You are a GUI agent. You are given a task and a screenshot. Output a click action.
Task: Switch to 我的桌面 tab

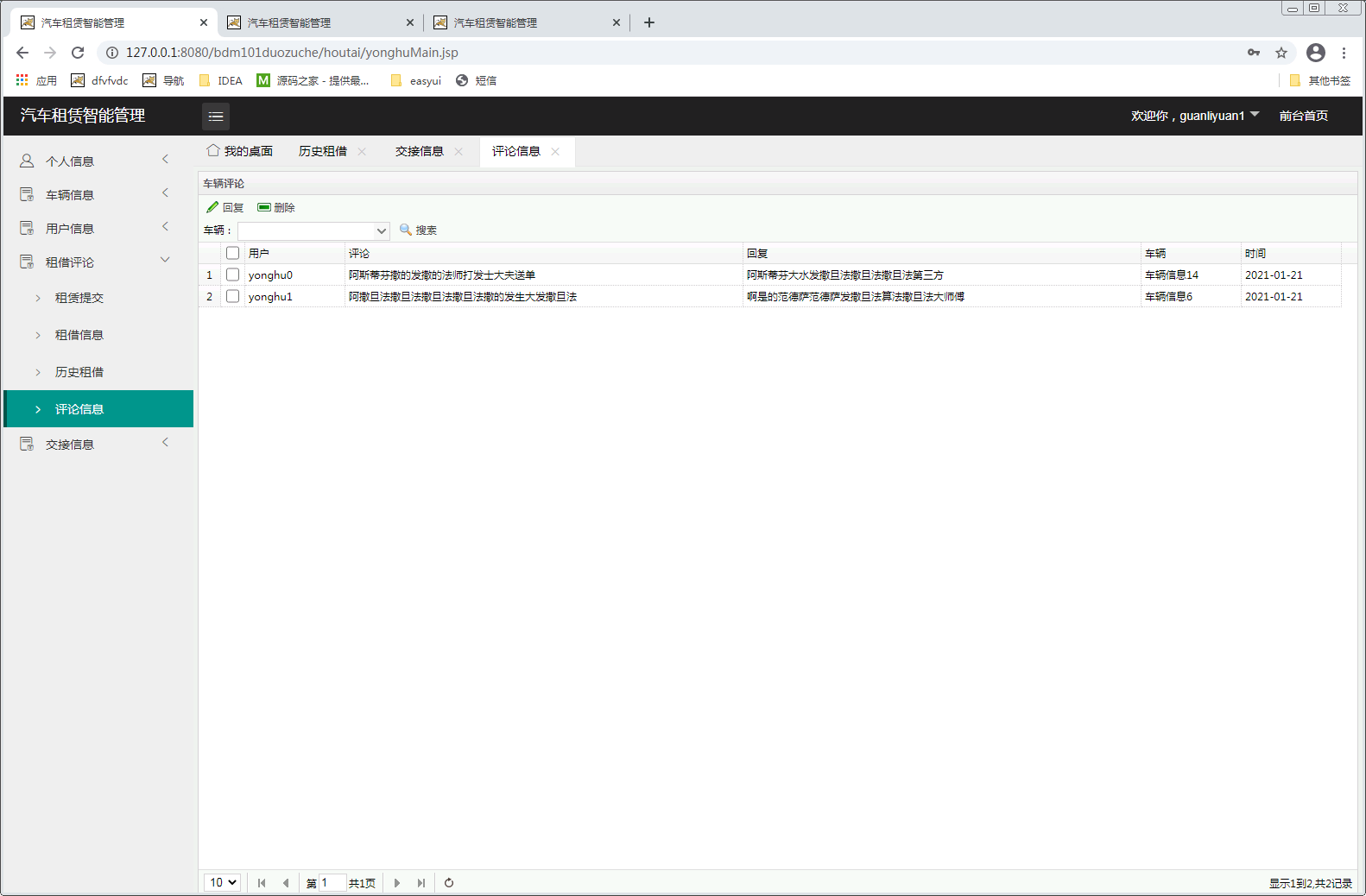(x=240, y=151)
